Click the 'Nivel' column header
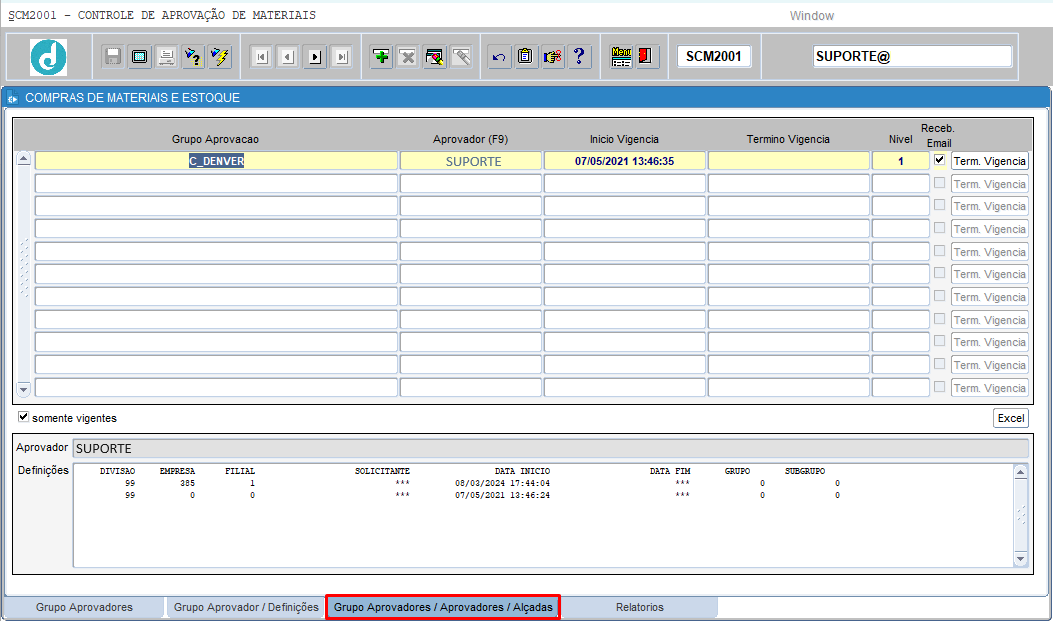This screenshot has width=1053, height=621. point(901,140)
